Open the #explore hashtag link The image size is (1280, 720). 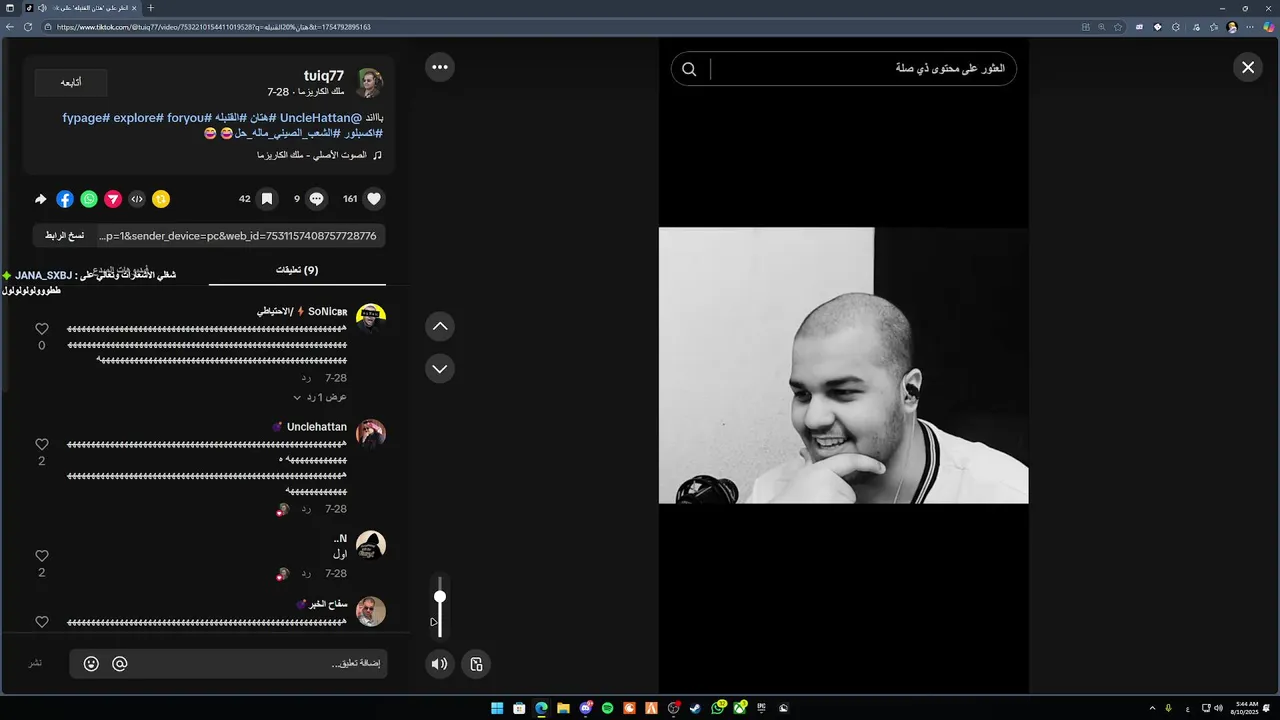point(137,118)
